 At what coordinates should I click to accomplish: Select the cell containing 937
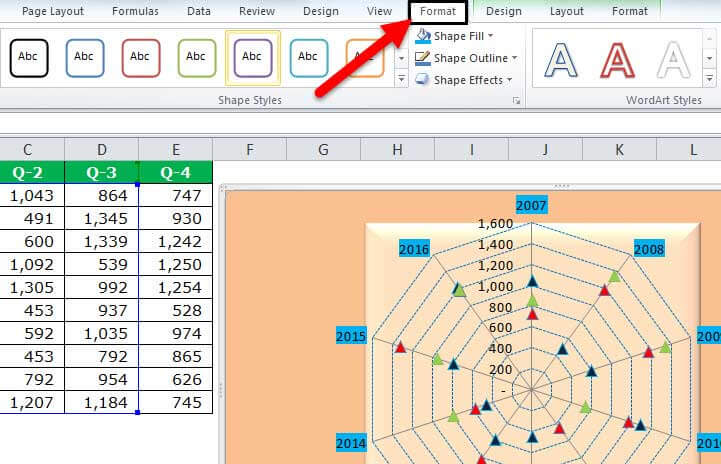coord(102,310)
